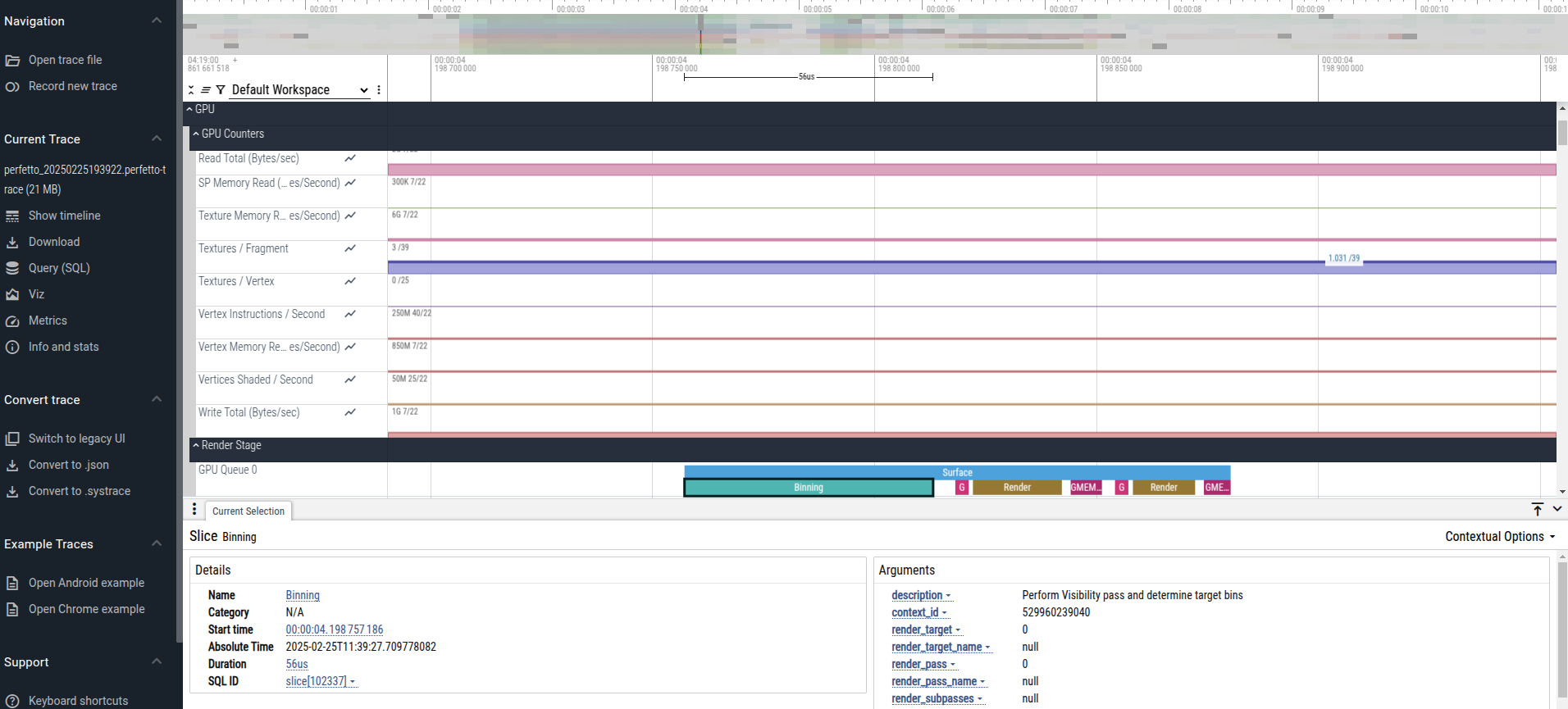This screenshot has height=709, width=1568.
Task: Collapse the Current Trace sidebar section
Action: 157,139
